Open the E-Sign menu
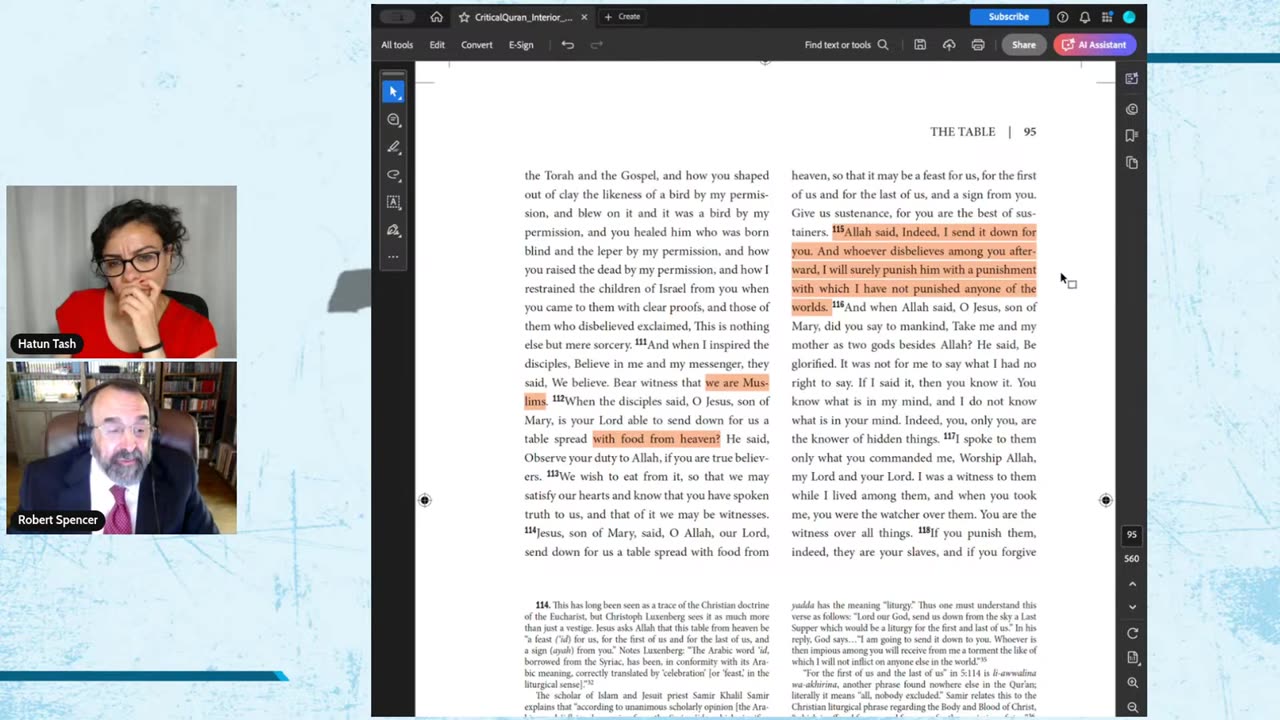The width and height of the screenshot is (1280, 720). (521, 45)
